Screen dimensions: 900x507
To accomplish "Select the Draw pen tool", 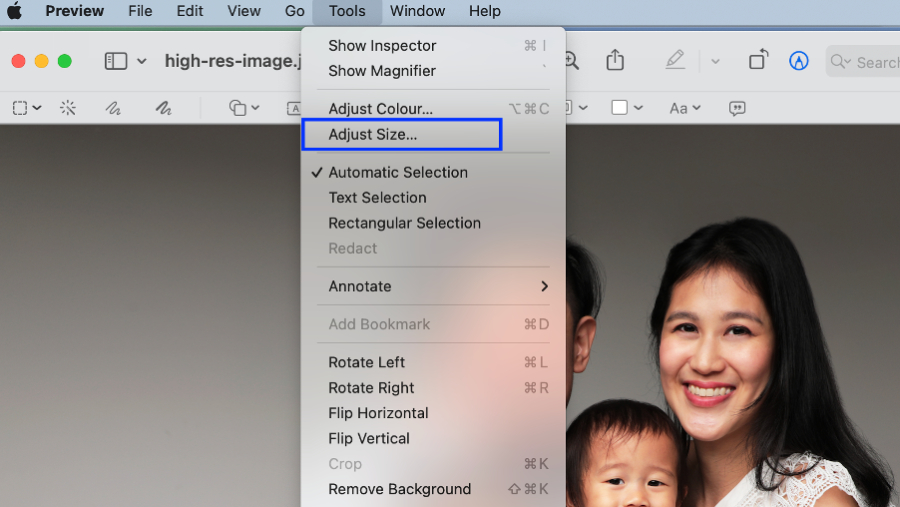I will click(163, 108).
